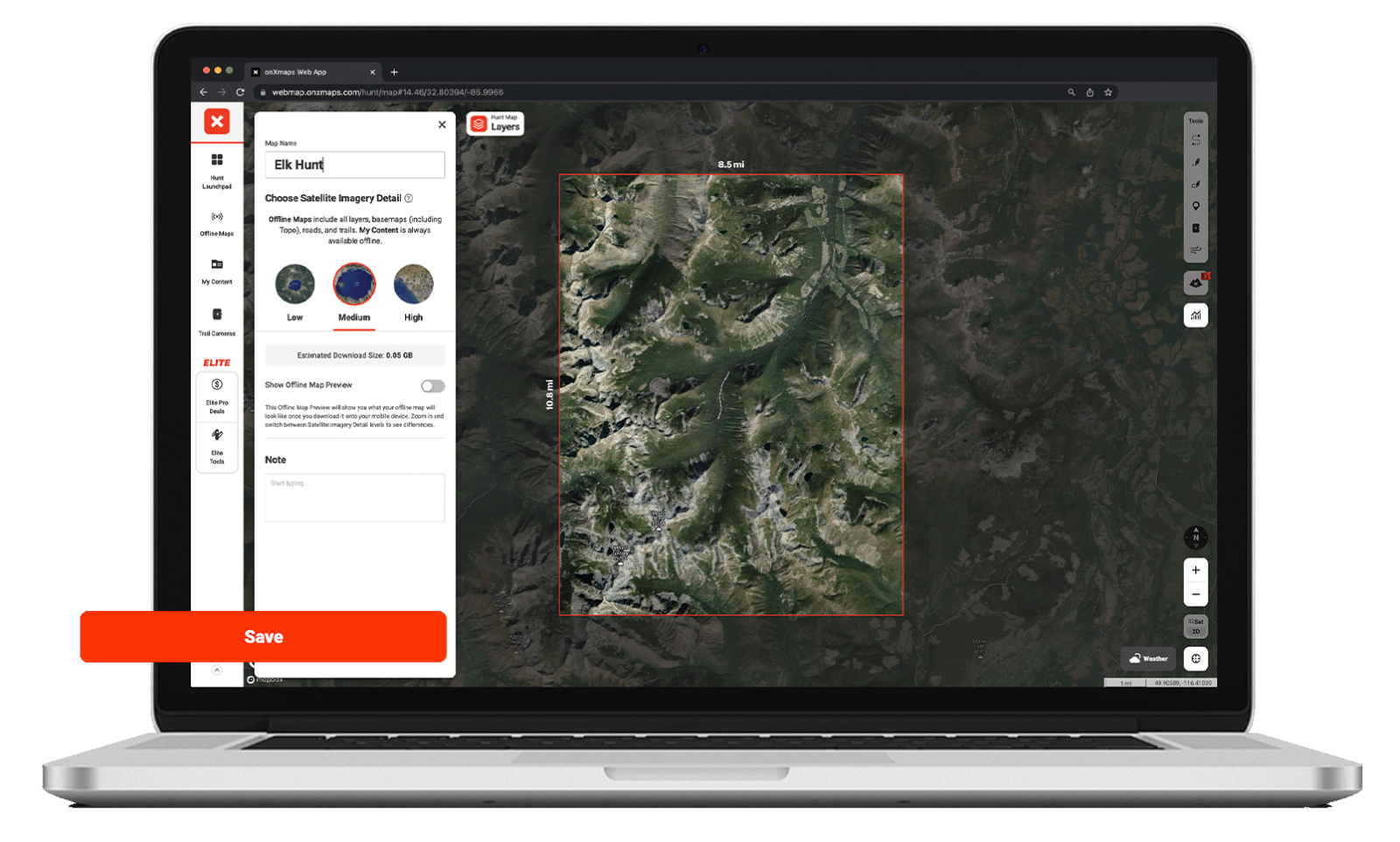This screenshot has height=842, width=1400.
Task: Open the elevation profile tool
Action: [x=1196, y=315]
